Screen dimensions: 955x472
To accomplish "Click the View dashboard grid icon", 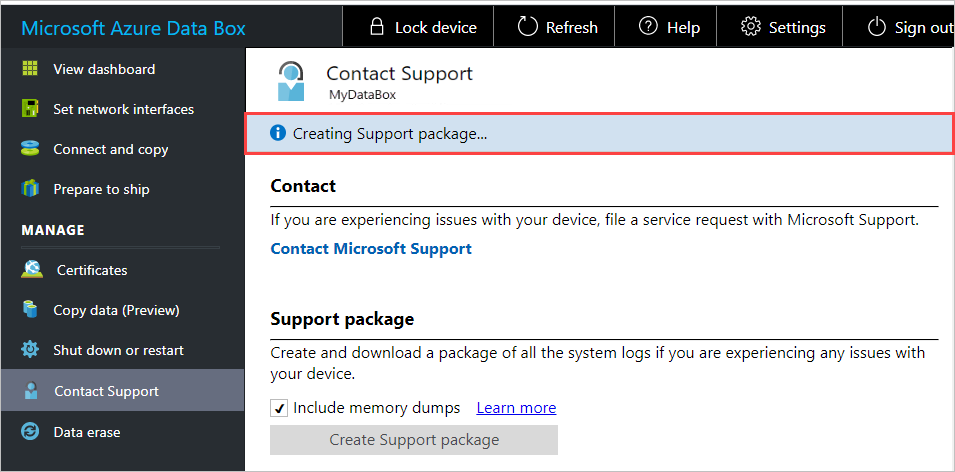I will point(31,69).
